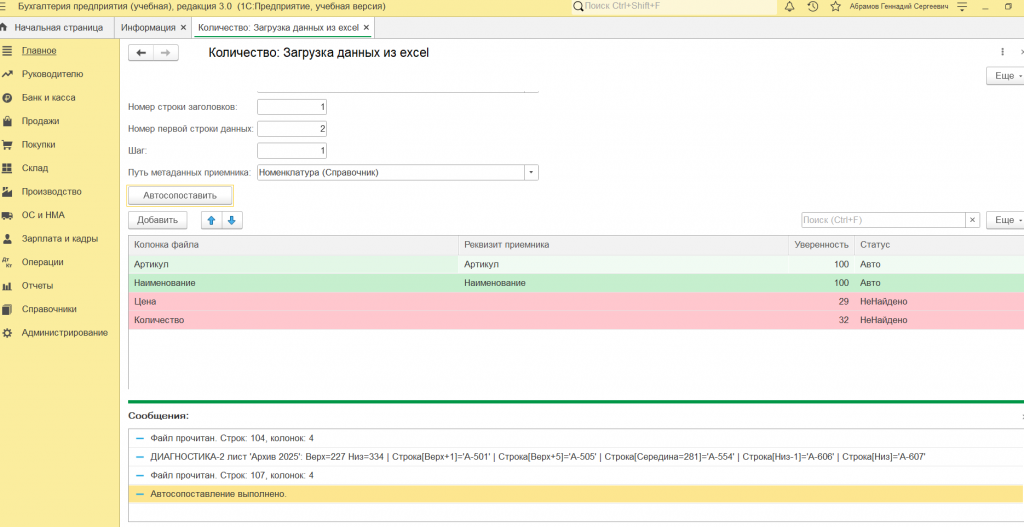The image size is (1024, 527).
Task: Click Наименование cell in Реквизит приемника
Action: pyautogui.click(x=624, y=283)
